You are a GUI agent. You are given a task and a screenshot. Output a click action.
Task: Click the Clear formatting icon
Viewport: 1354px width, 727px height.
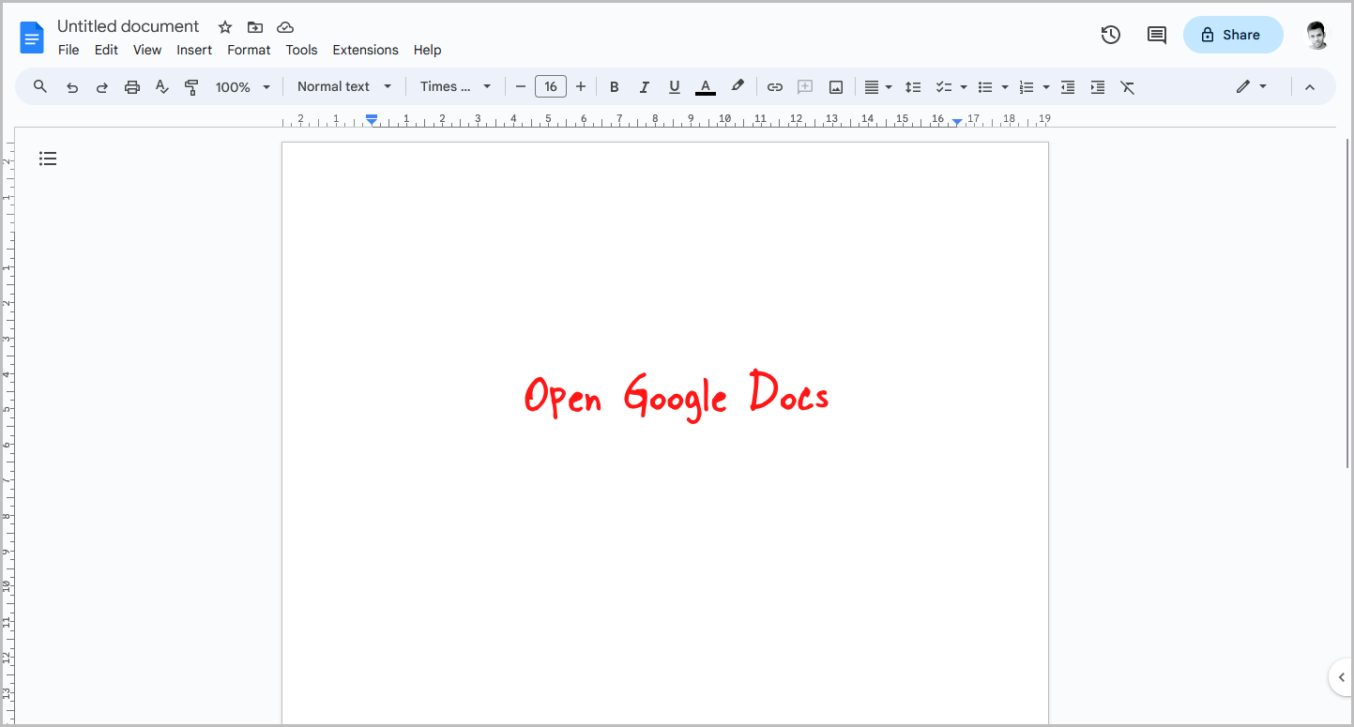[x=1128, y=87]
